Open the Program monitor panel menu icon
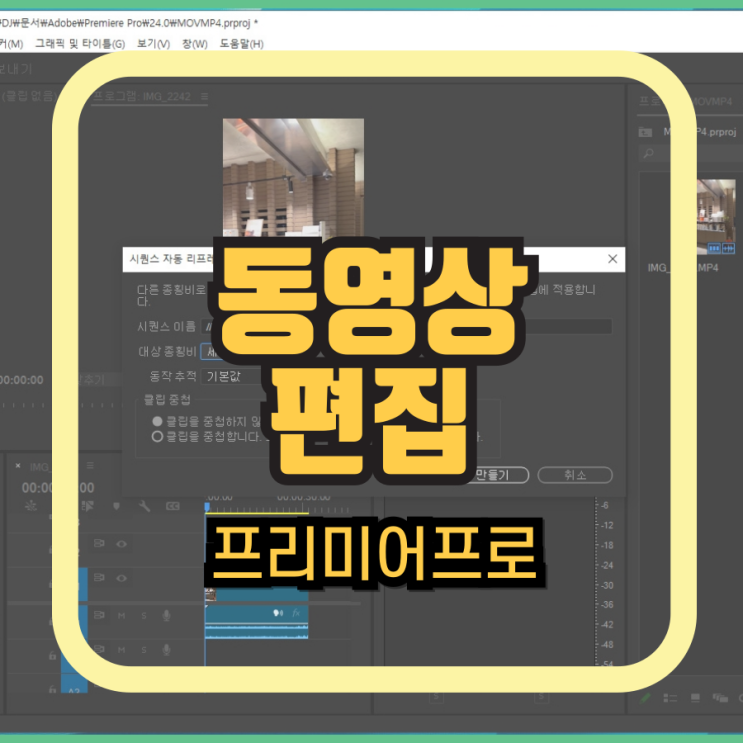The height and width of the screenshot is (743, 743). click(204, 96)
